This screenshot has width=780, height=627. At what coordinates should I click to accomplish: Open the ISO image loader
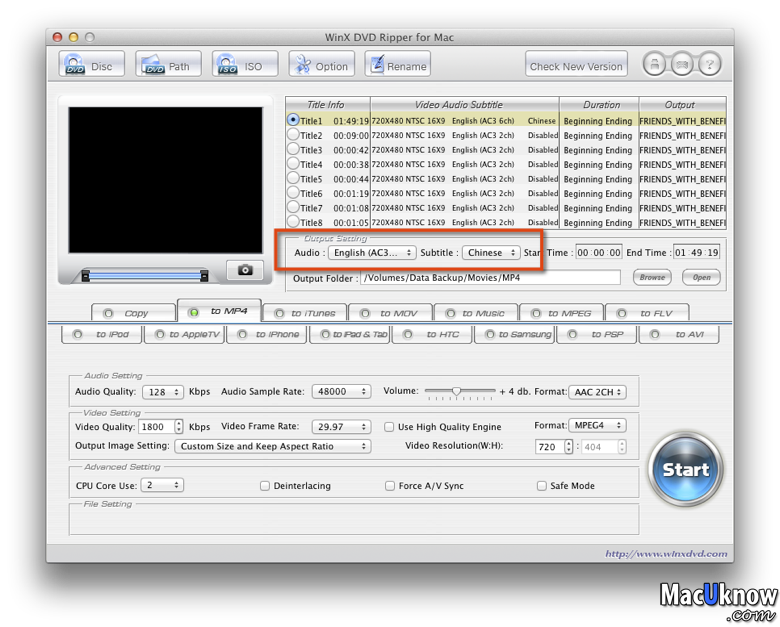coord(241,66)
